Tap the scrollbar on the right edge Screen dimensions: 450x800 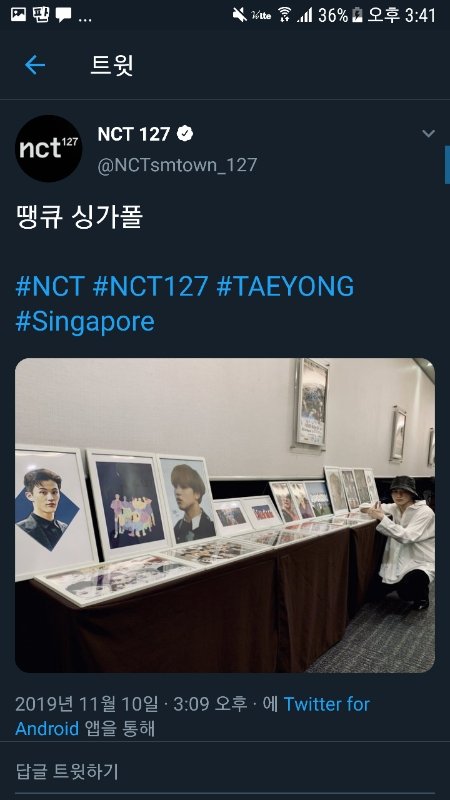click(x=447, y=165)
